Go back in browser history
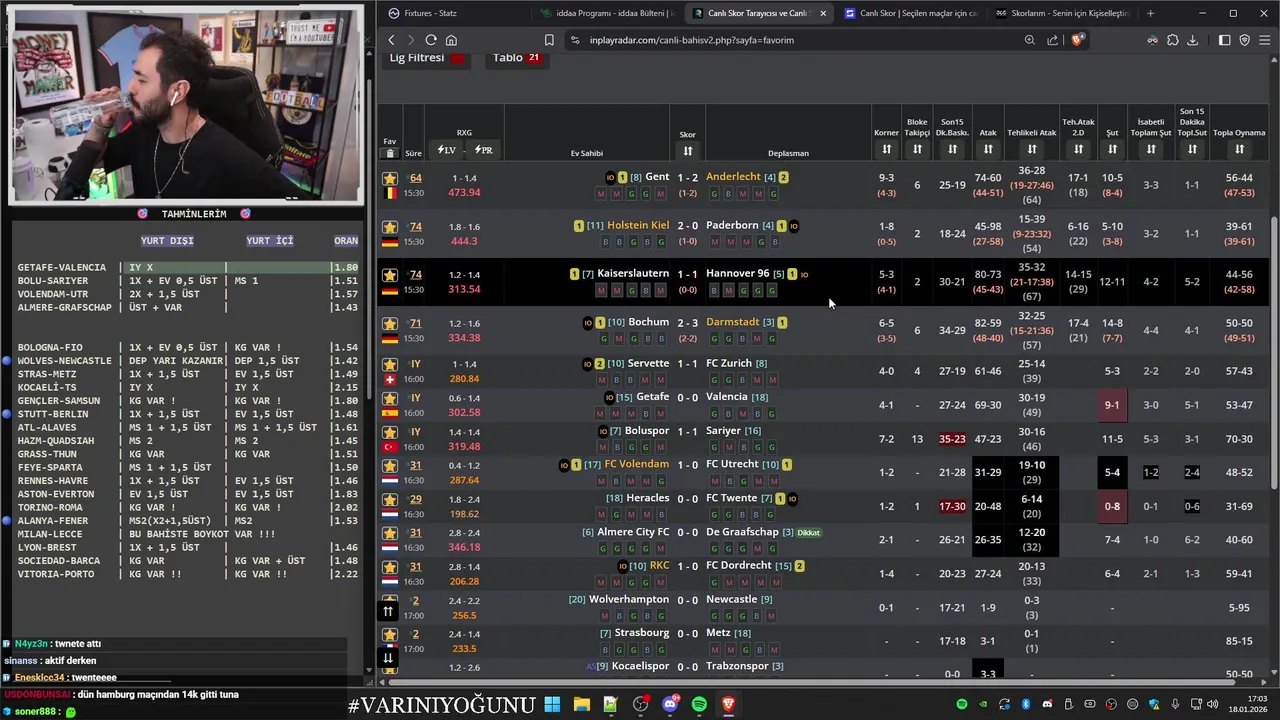The width and height of the screenshot is (1280, 720). (391, 40)
